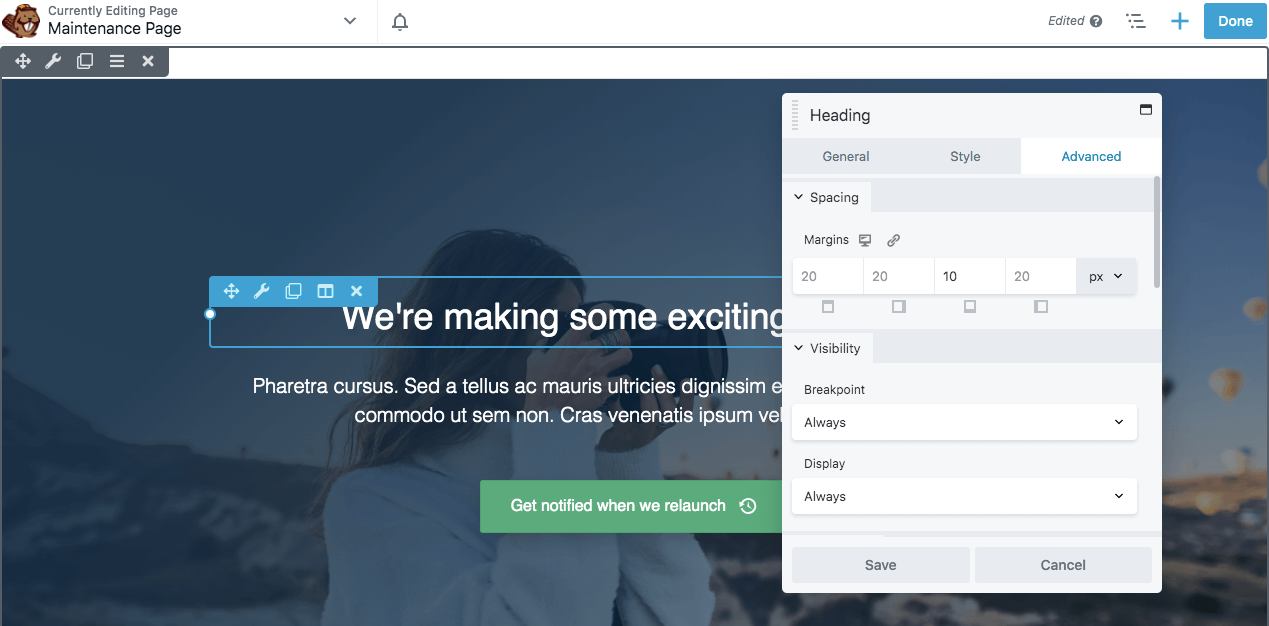Click the Save button

coord(880,565)
